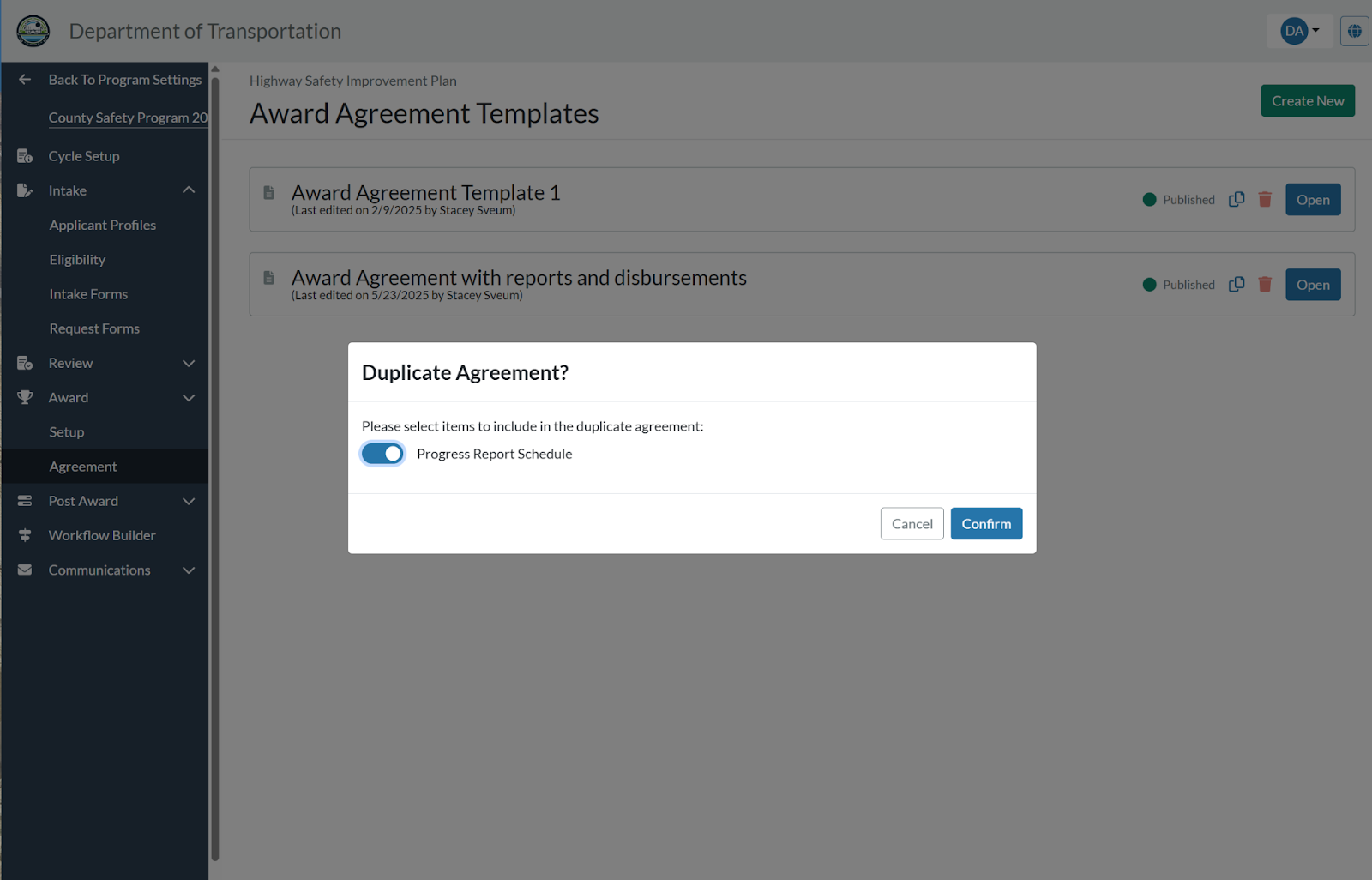Cancel the Duplicate Agreement dialog
1372x880 pixels.
tap(912, 524)
